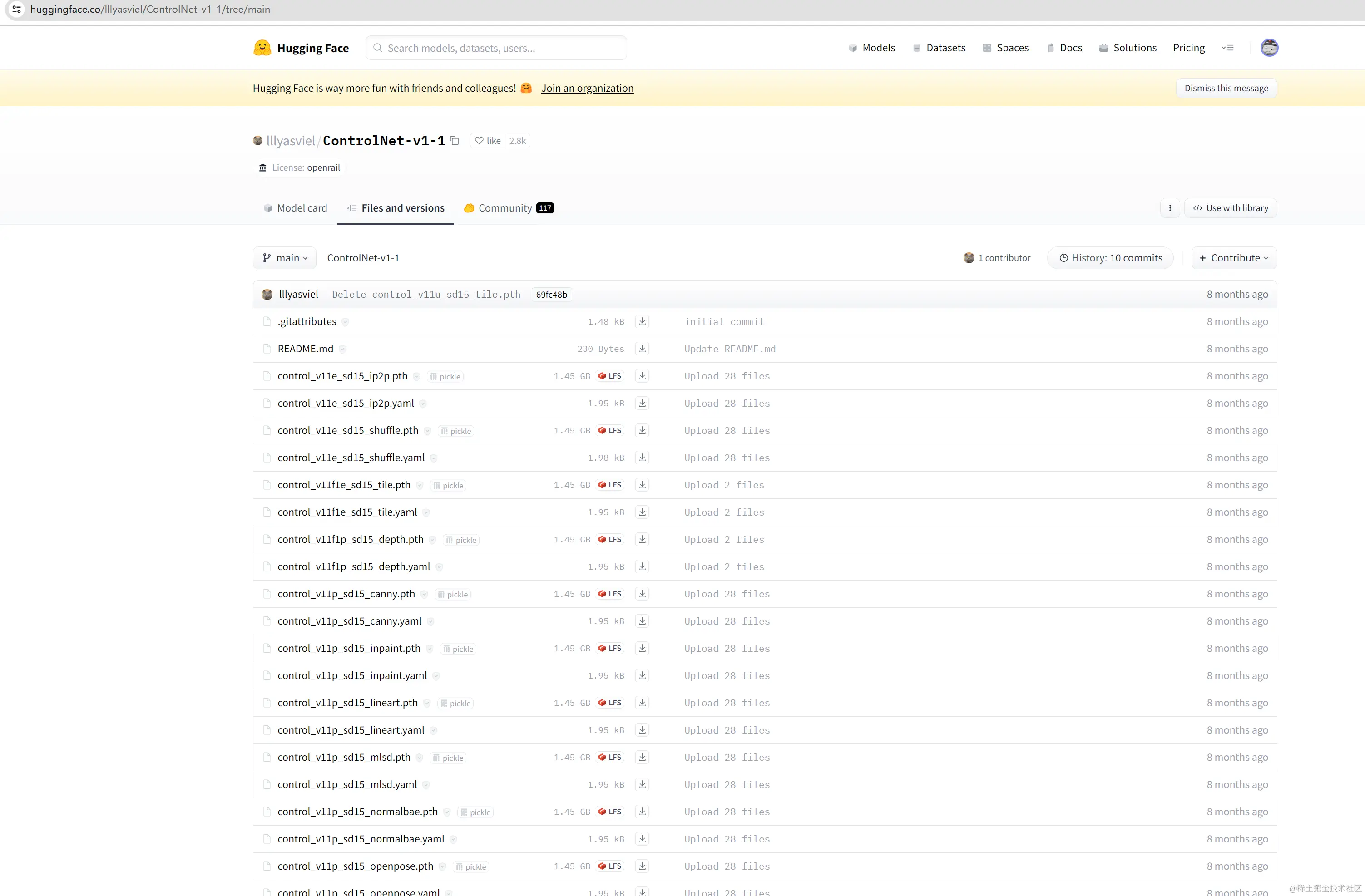The width and height of the screenshot is (1365, 896).
Task: Expand the extra navigation menu next to Pricing
Action: click(x=1227, y=48)
